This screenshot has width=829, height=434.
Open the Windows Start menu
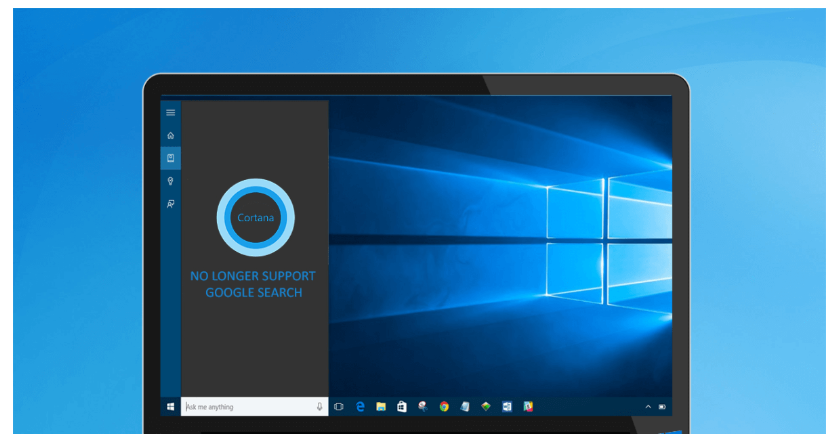click(171, 407)
